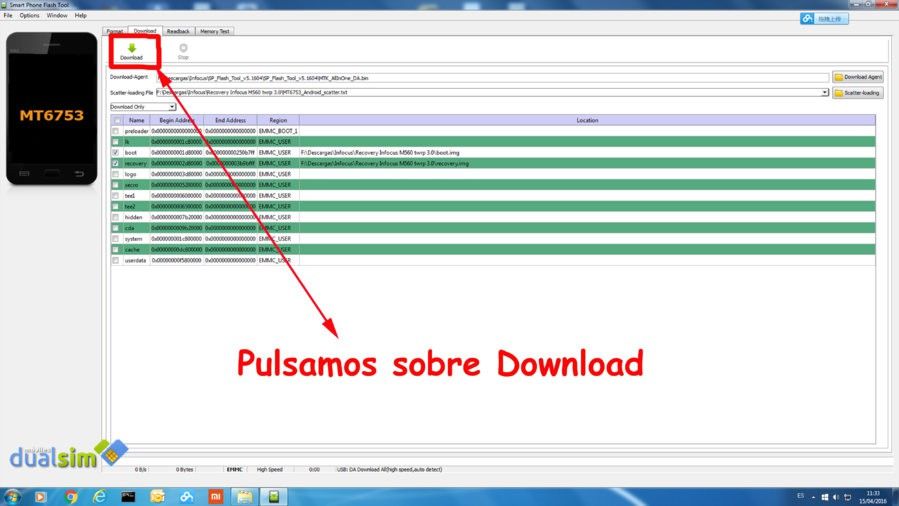Click the volume icon in system tray
This screenshot has width=899, height=506.
[x=836, y=497]
